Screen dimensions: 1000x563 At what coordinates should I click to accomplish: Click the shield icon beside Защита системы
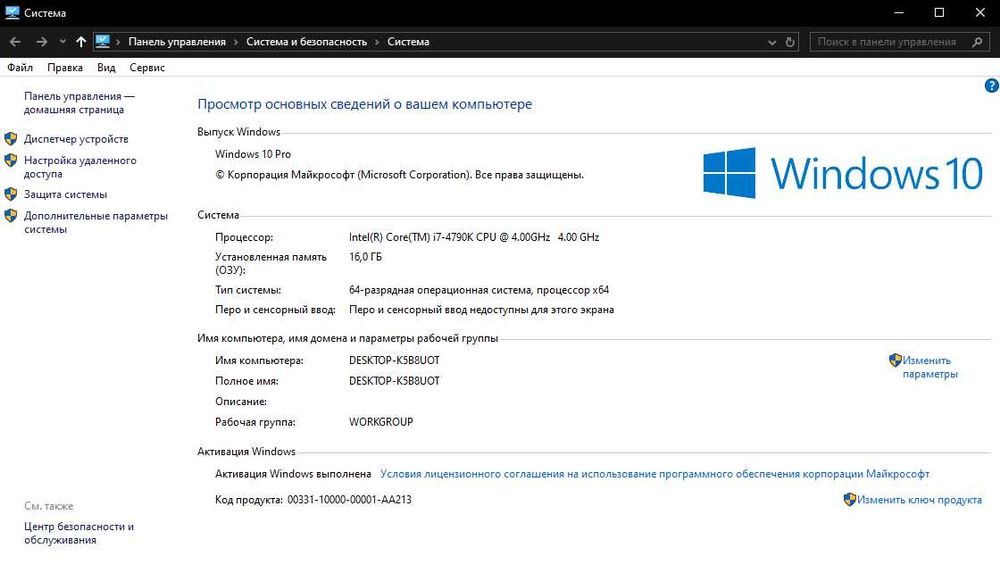(x=11, y=194)
